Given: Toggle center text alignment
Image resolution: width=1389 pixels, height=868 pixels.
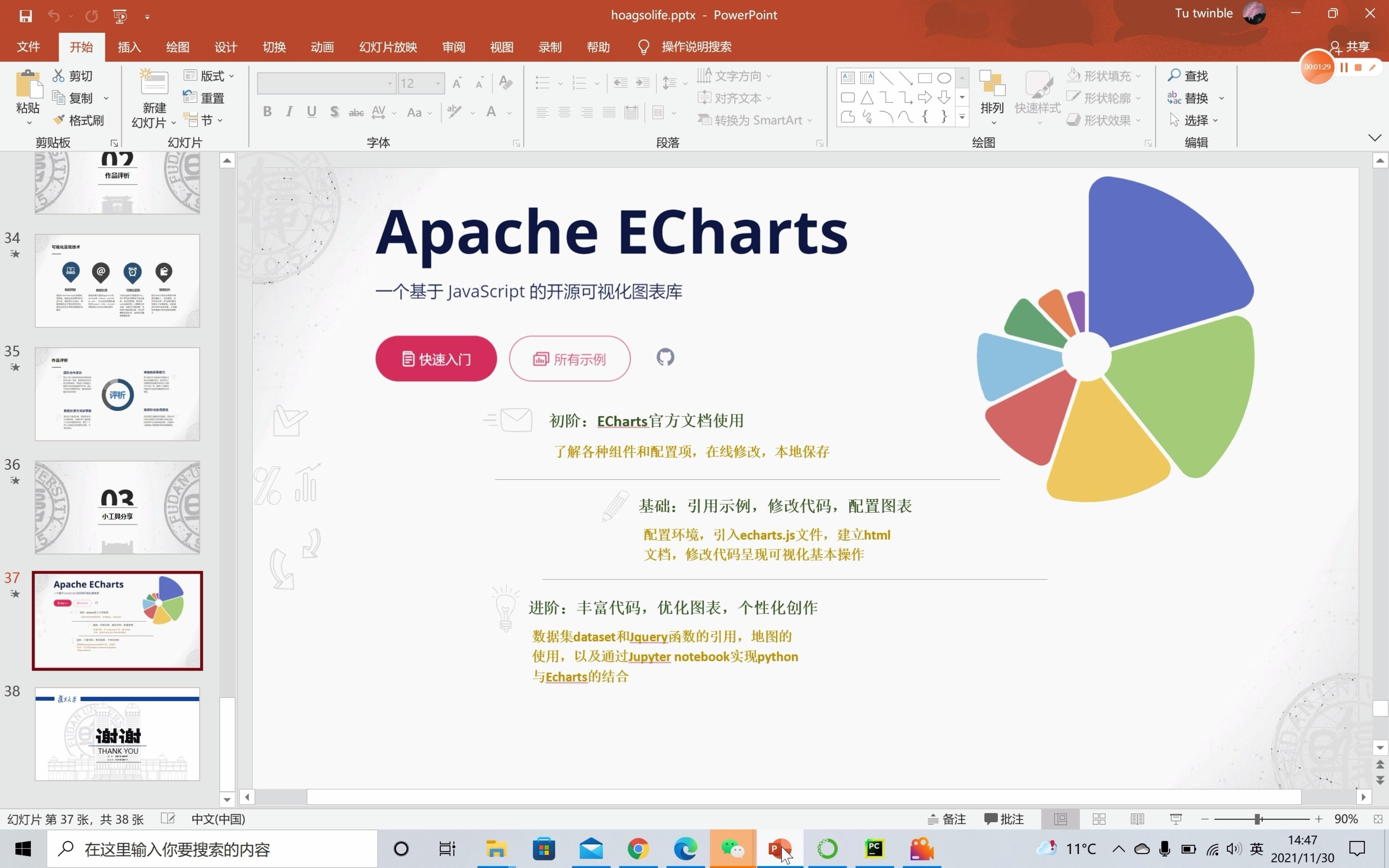Looking at the screenshot, I should (564, 113).
